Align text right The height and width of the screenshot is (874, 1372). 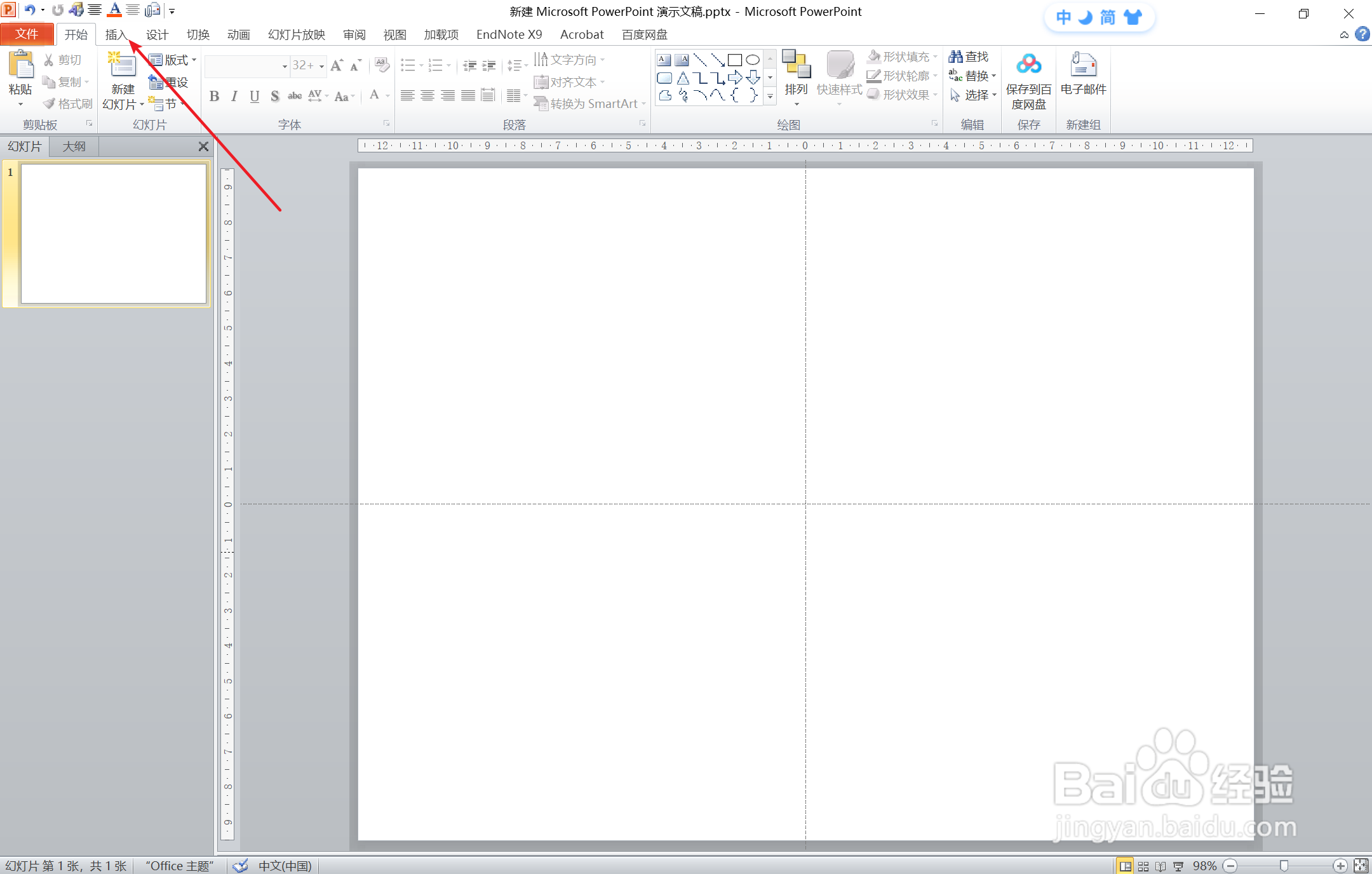tap(448, 95)
